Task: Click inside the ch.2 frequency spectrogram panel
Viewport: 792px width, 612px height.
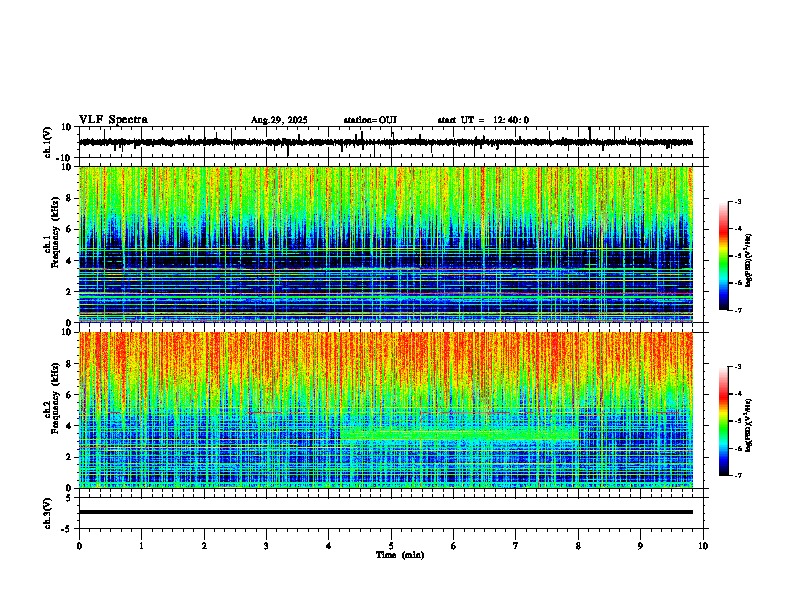Action: point(386,410)
